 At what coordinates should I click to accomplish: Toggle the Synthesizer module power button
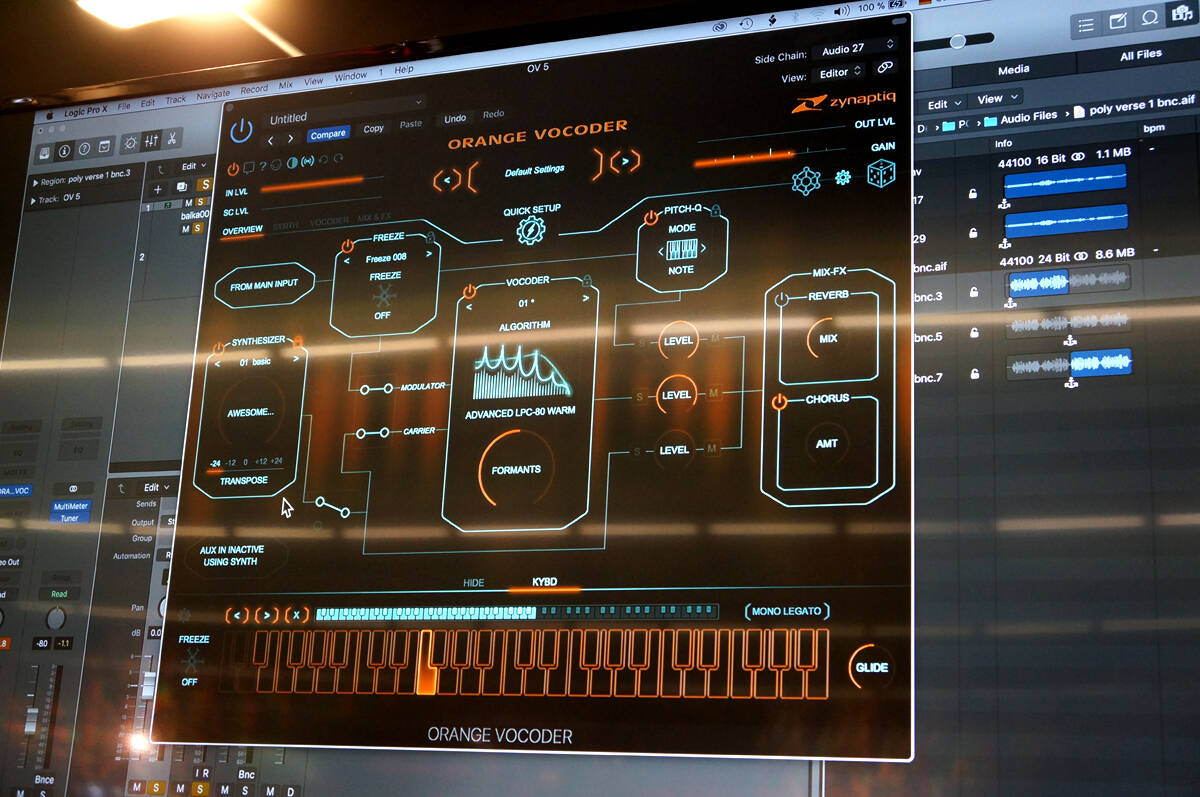tap(220, 349)
